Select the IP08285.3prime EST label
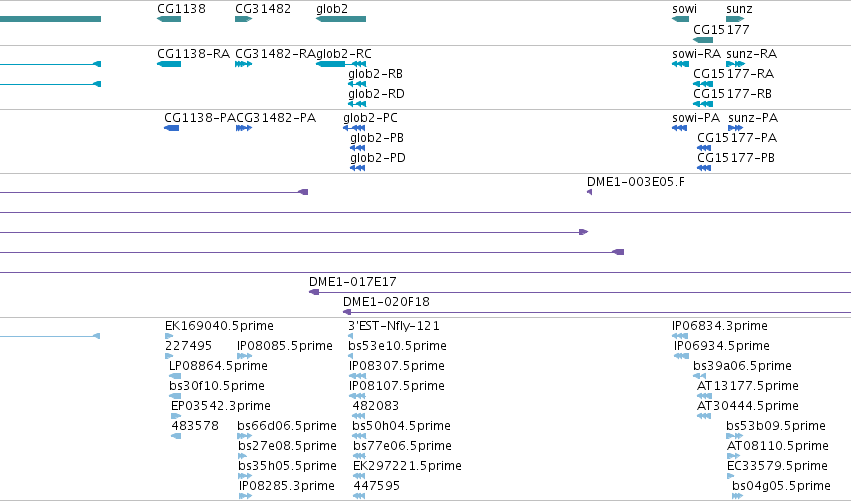851x501 pixels. click(x=287, y=486)
